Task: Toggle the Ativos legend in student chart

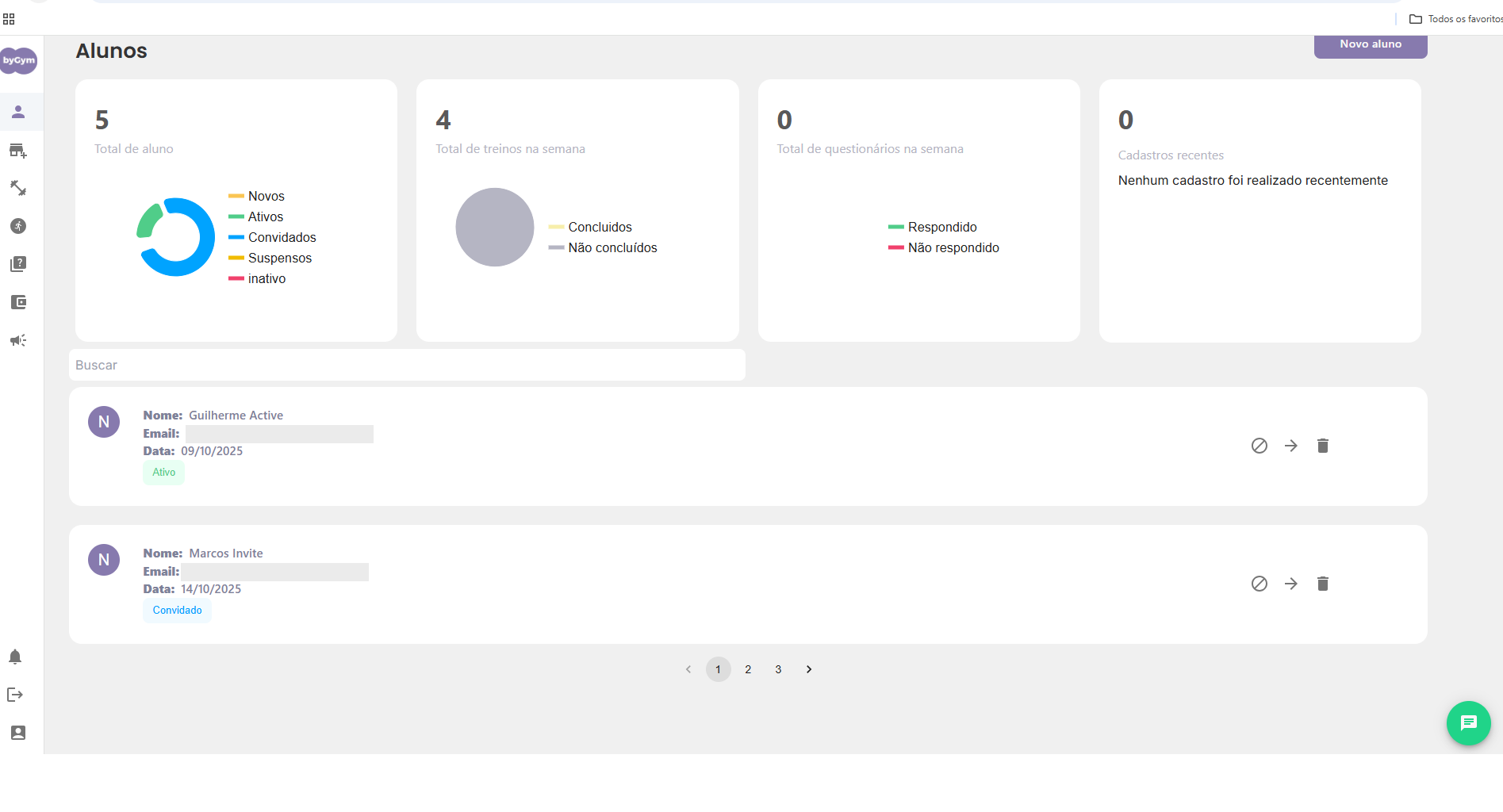Action: (265, 216)
